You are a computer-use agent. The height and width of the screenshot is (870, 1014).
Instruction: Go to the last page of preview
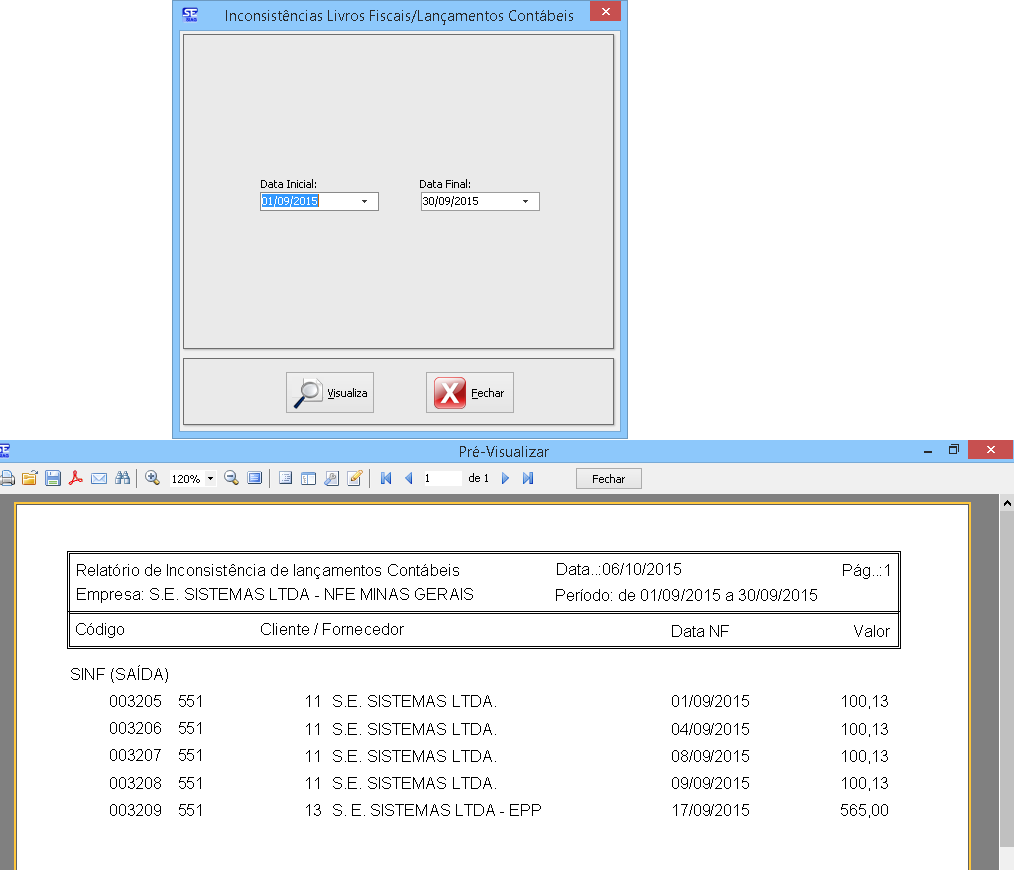click(528, 479)
